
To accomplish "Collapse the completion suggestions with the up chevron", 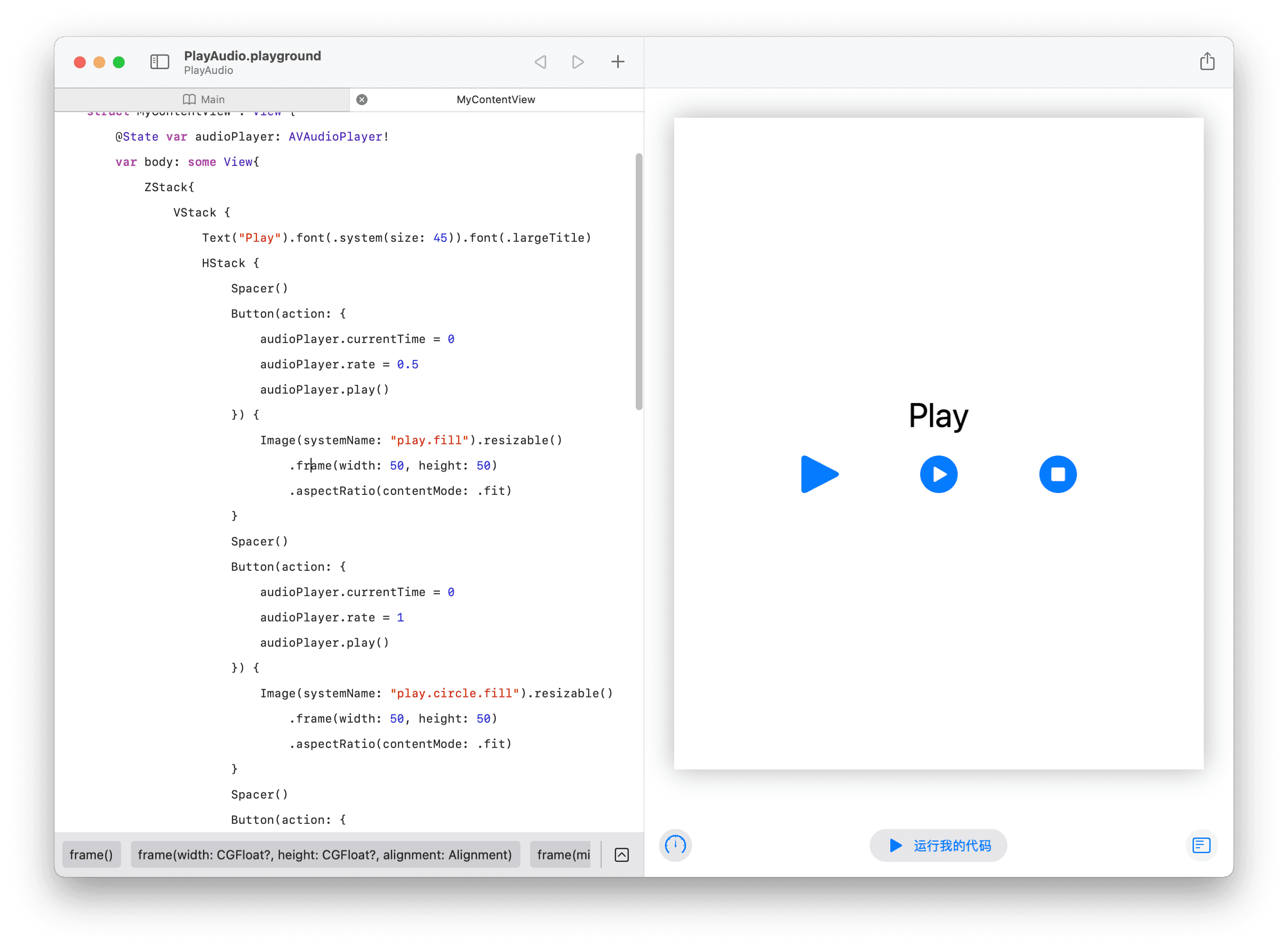I will click(x=622, y=854).
